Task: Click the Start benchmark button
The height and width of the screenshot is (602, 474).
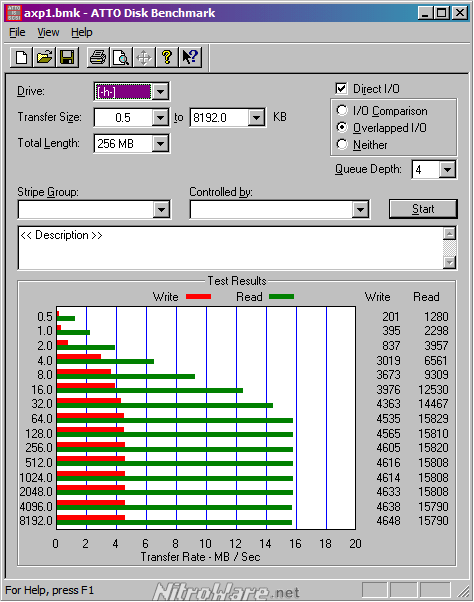Action: [423, 209]
